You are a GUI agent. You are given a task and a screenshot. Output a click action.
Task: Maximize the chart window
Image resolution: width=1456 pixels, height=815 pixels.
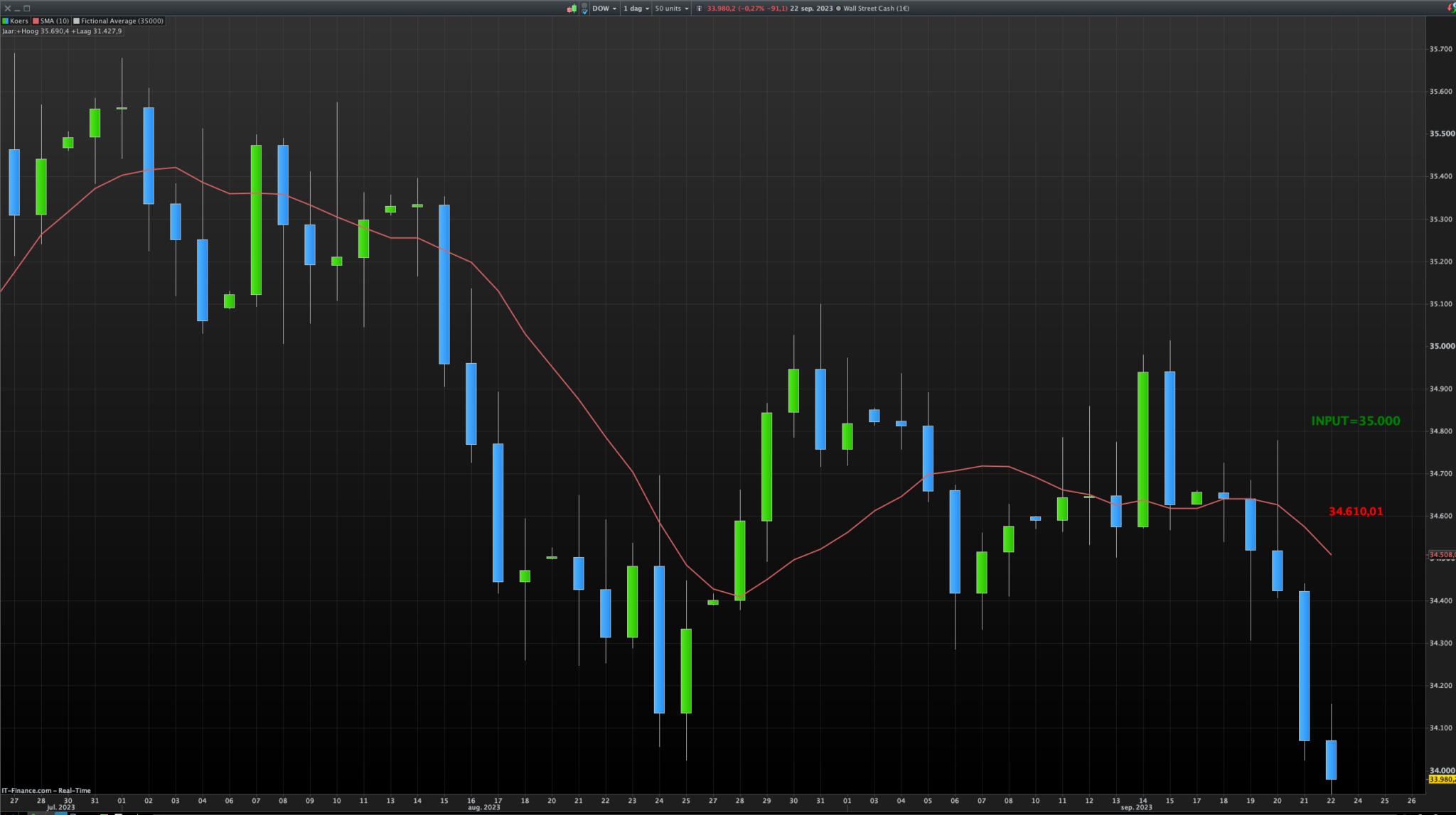27,9
